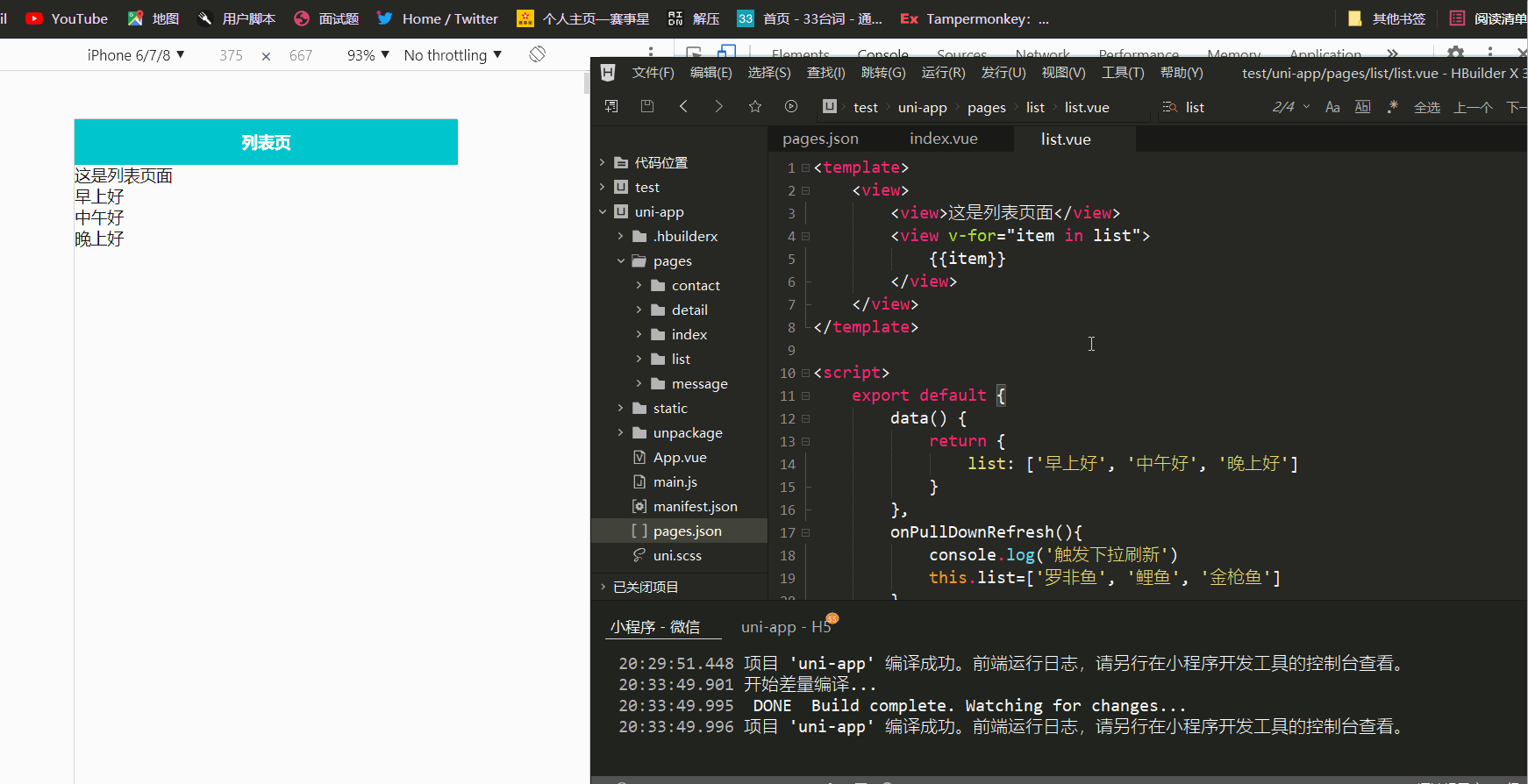Click the main.js file icon
This screenshot has width=1528, height=784.
tap(639, 481)
